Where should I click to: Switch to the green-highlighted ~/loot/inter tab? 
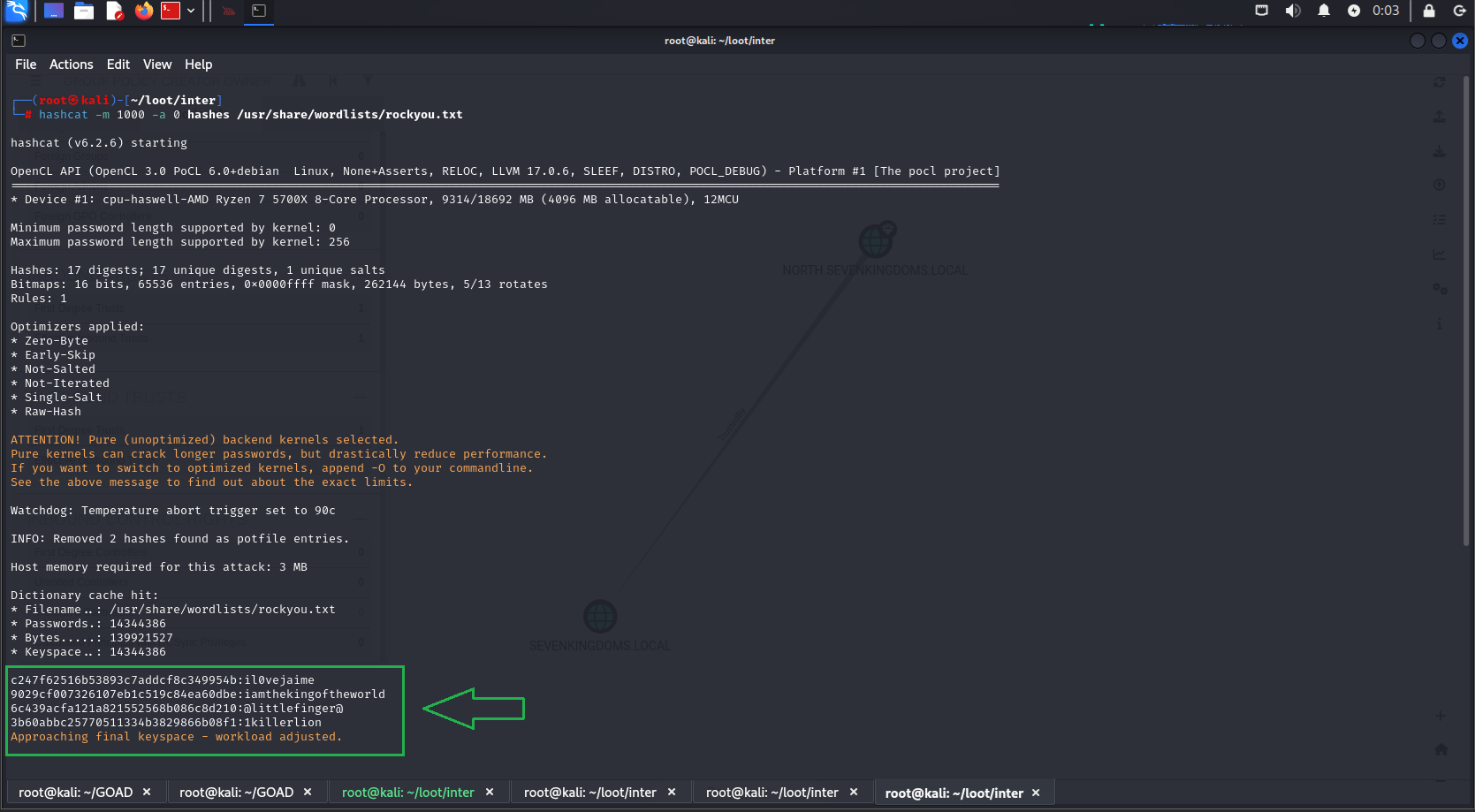click(x=407, y=793)
